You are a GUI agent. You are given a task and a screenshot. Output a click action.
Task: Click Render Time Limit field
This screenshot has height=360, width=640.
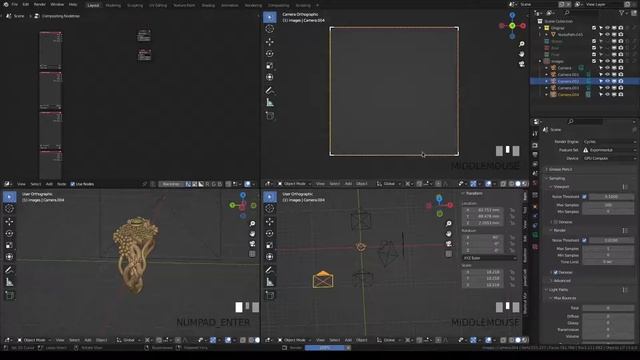tap(608, 262)
